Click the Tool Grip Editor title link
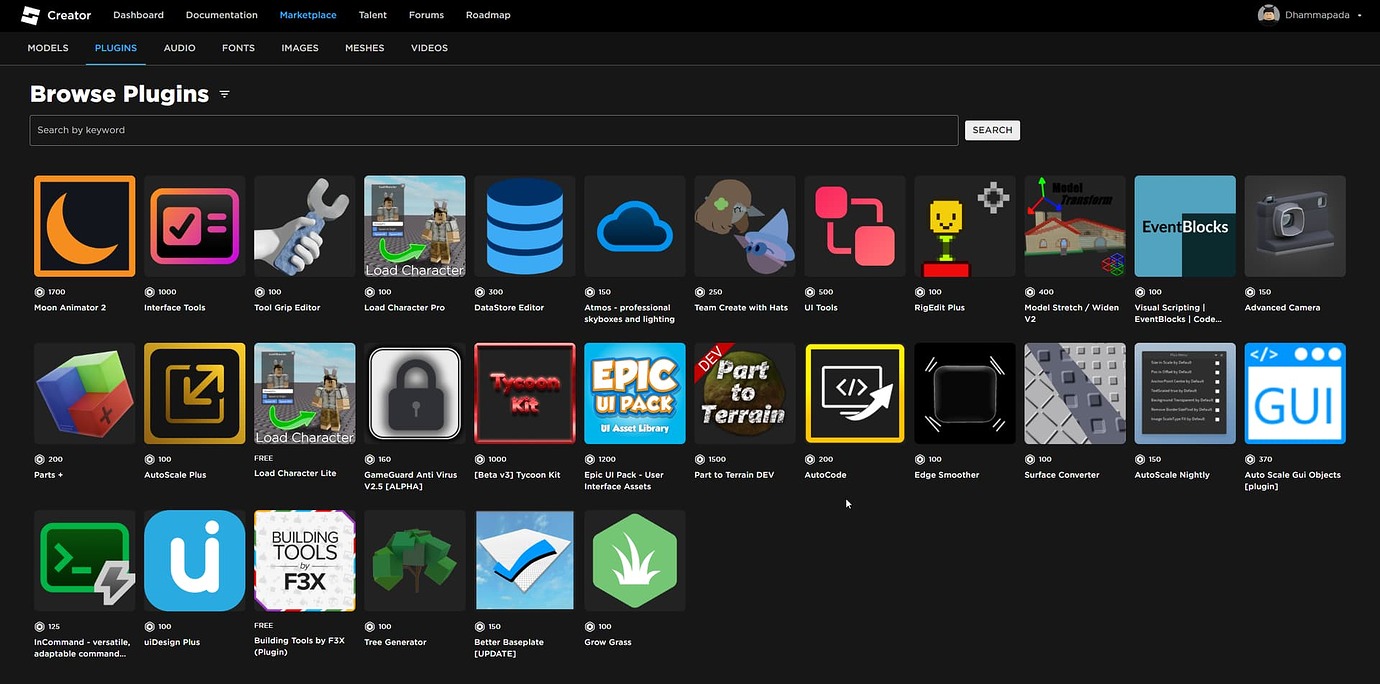The width and height of the screenshot is (1380, 684). click(287, 308)
